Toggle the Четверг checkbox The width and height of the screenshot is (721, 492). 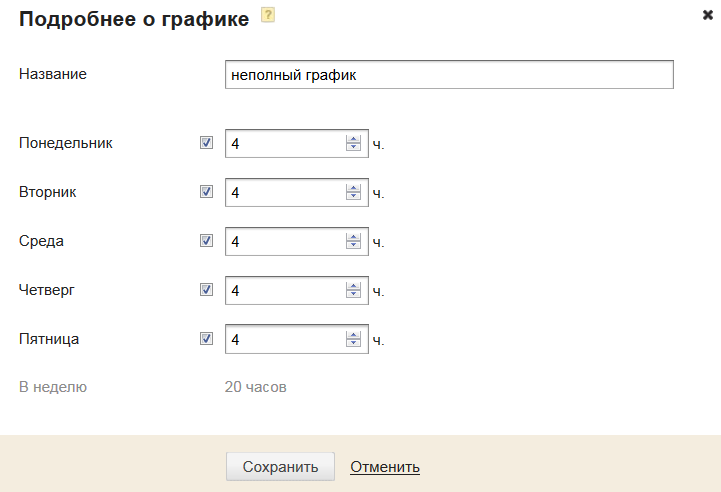pos(207,290)
